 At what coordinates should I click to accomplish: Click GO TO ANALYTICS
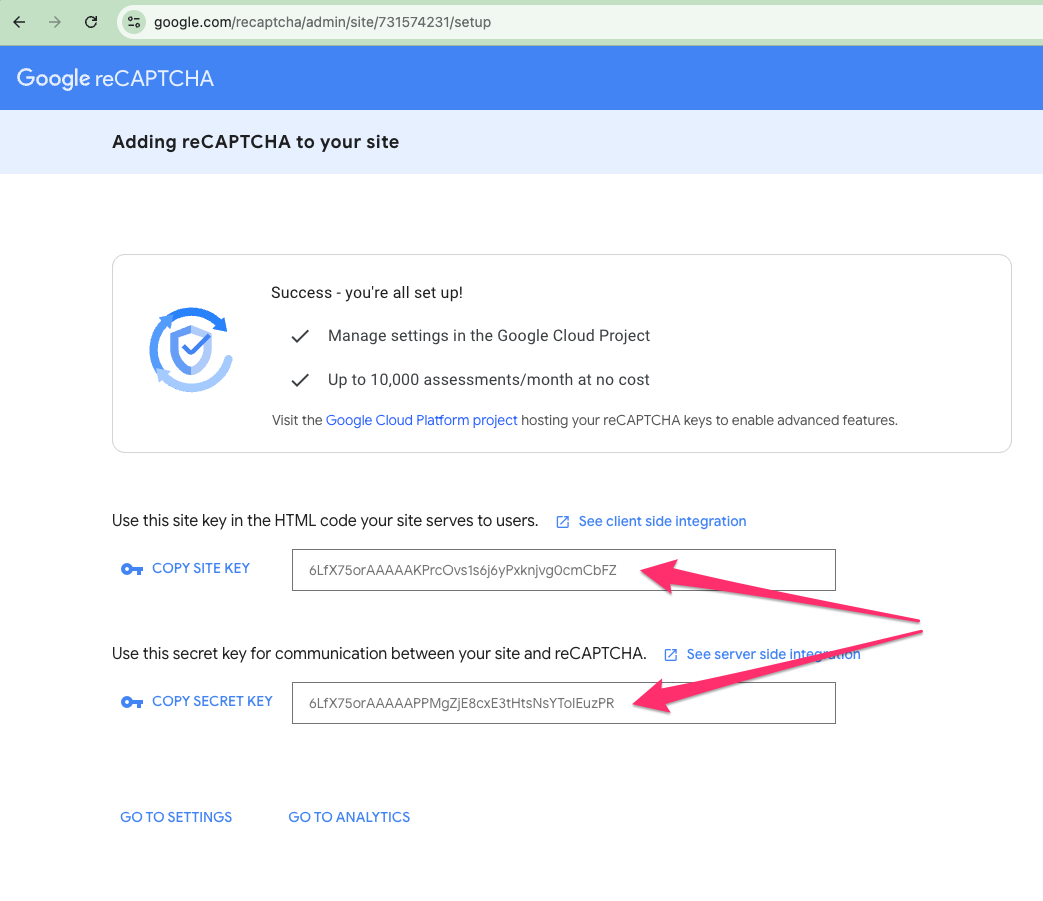pos(349,817)
